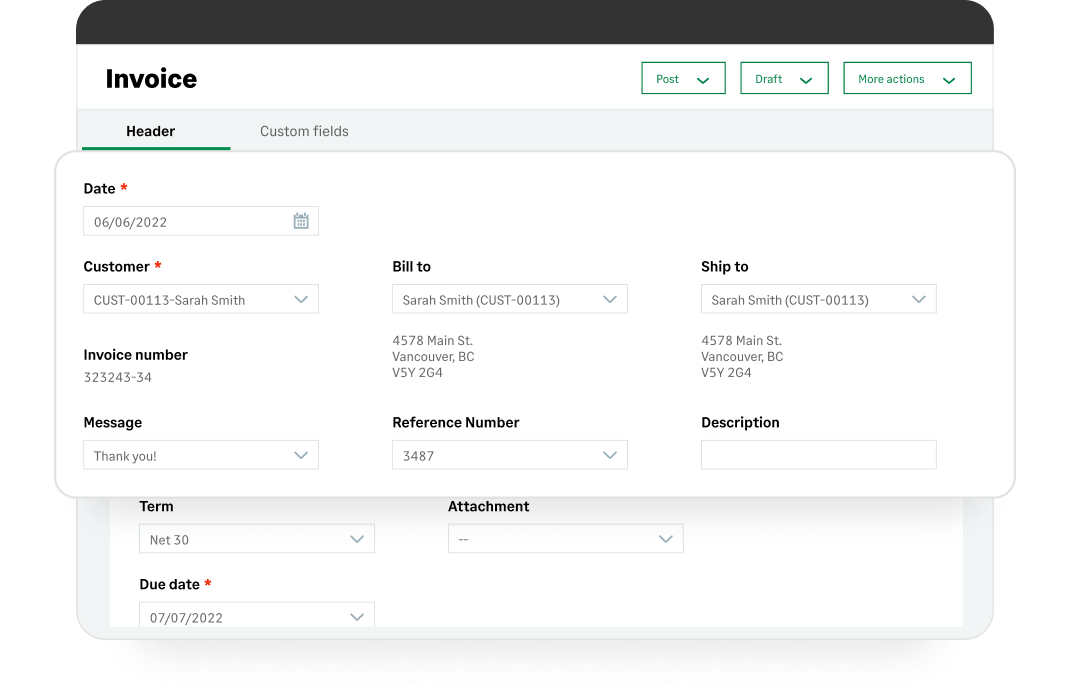Click the Post button to post invoice
This screenshot has width=1068, height=700.
click(672, 77)
